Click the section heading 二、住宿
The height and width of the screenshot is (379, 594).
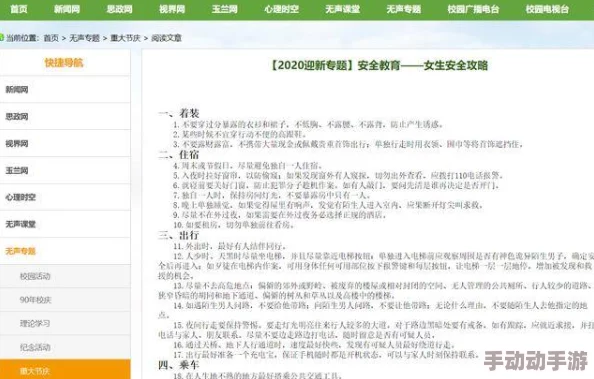point(178,154)
